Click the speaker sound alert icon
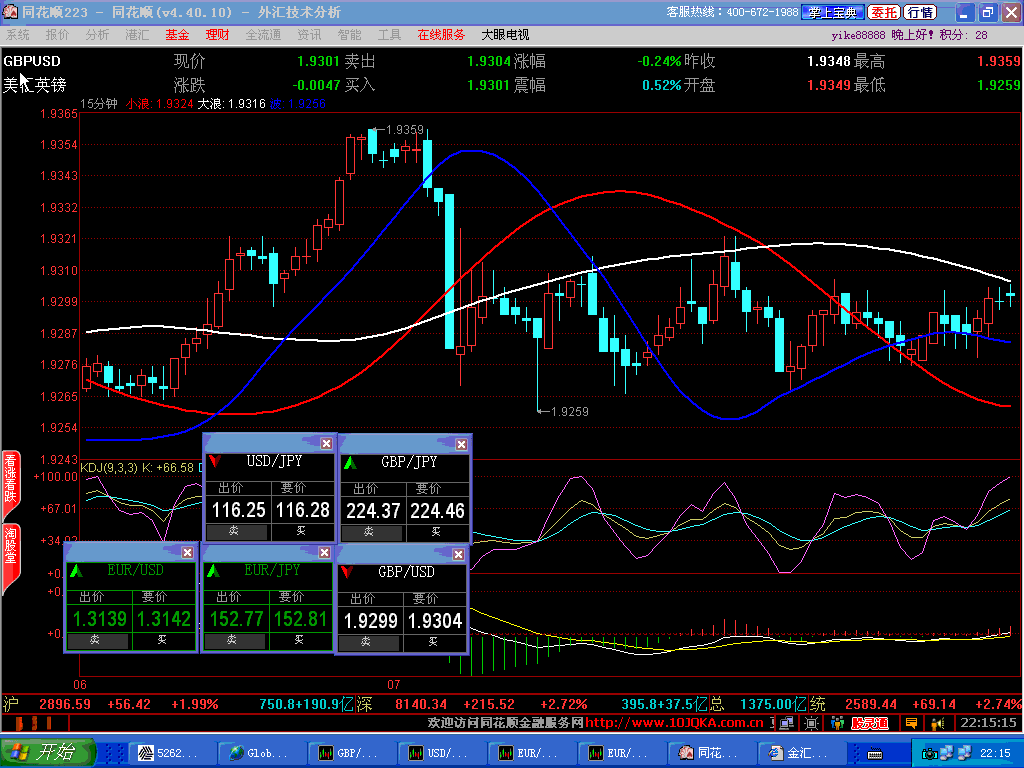 click(938, 723)
